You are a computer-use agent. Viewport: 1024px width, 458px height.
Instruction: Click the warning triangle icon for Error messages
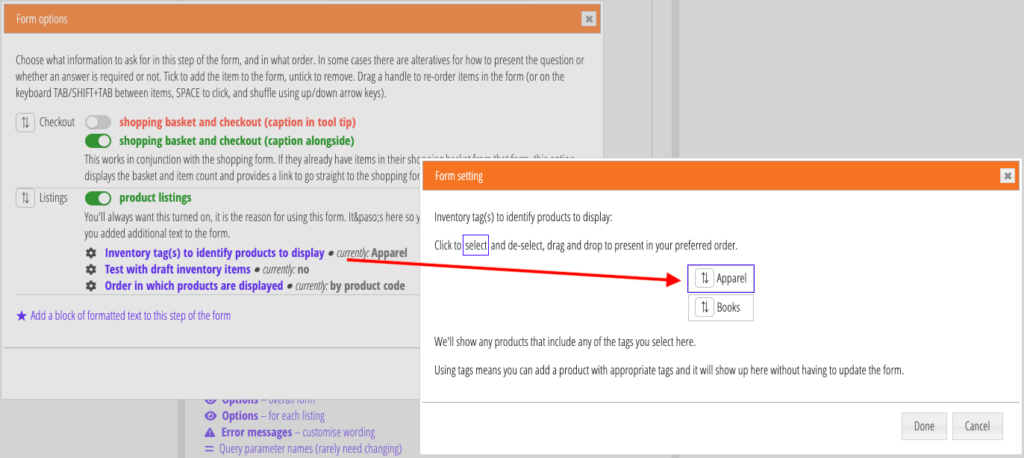[210, 433]
